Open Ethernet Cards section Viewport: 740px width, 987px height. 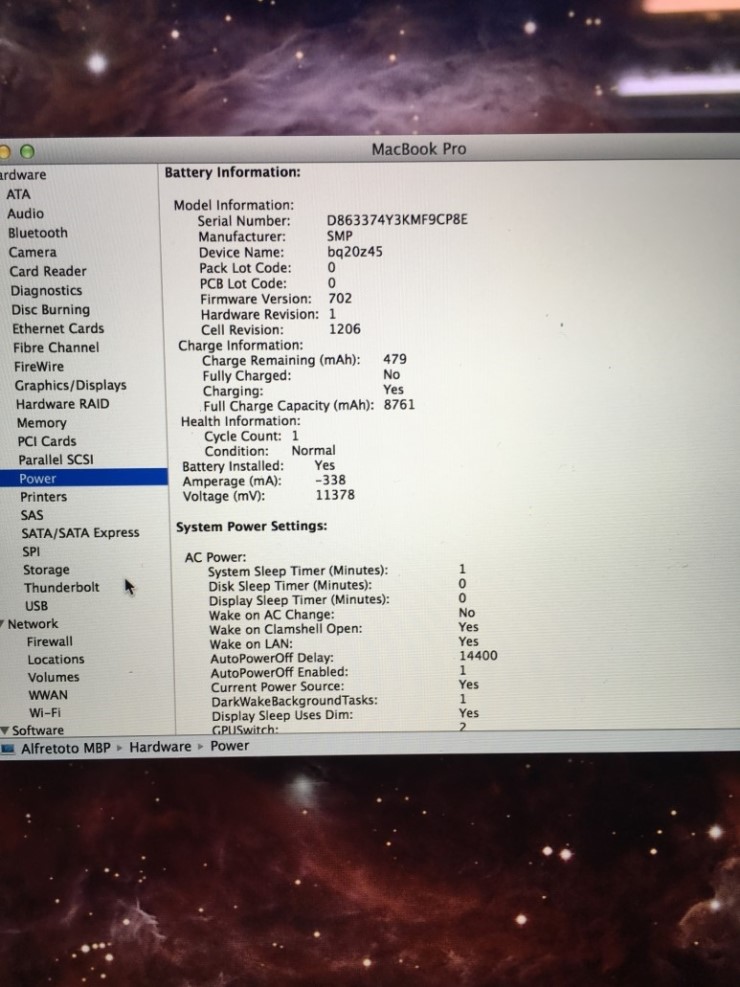(58, 329)
